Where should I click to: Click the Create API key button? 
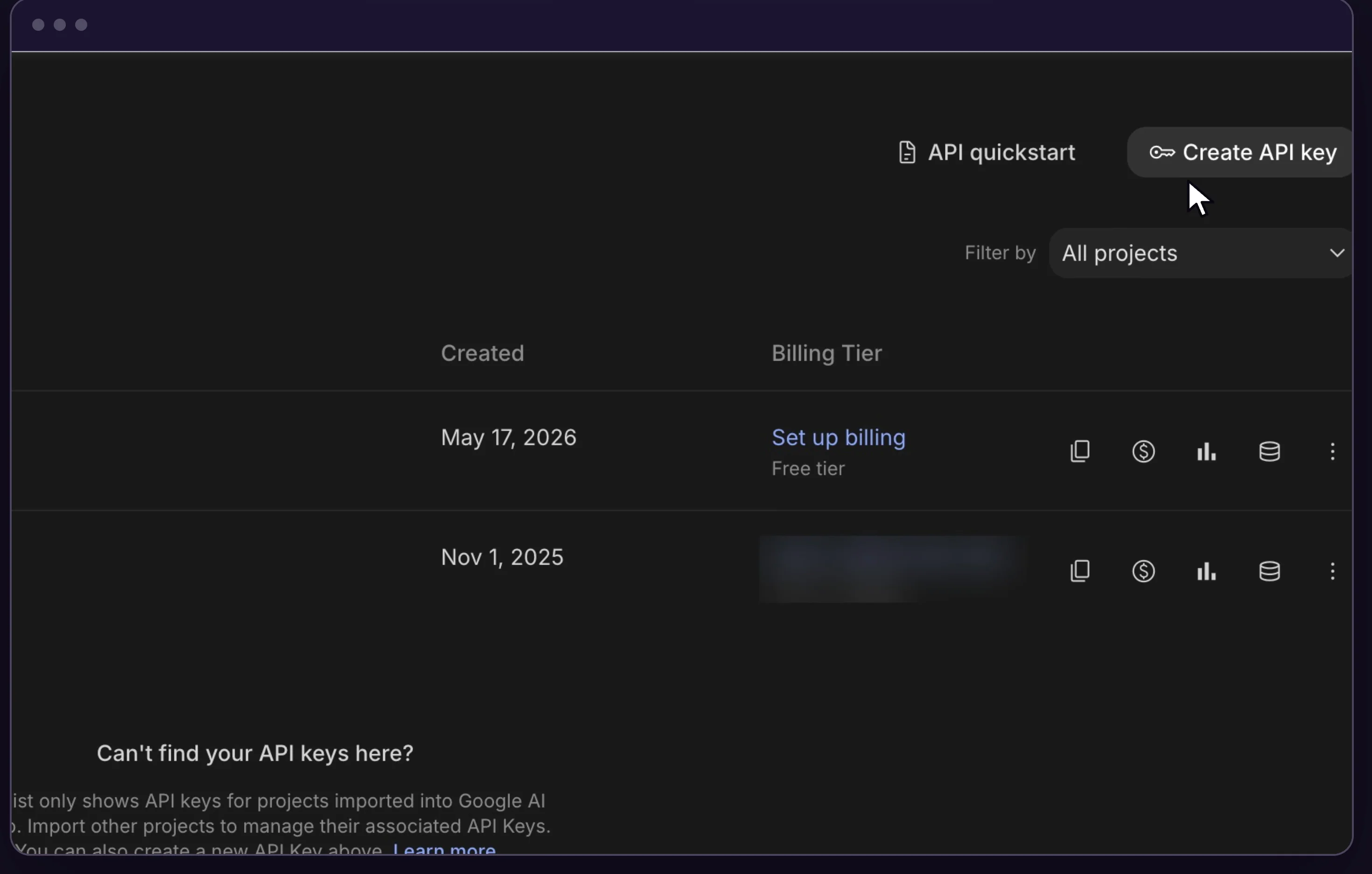pyautogui.click(x=1240, y=152)
